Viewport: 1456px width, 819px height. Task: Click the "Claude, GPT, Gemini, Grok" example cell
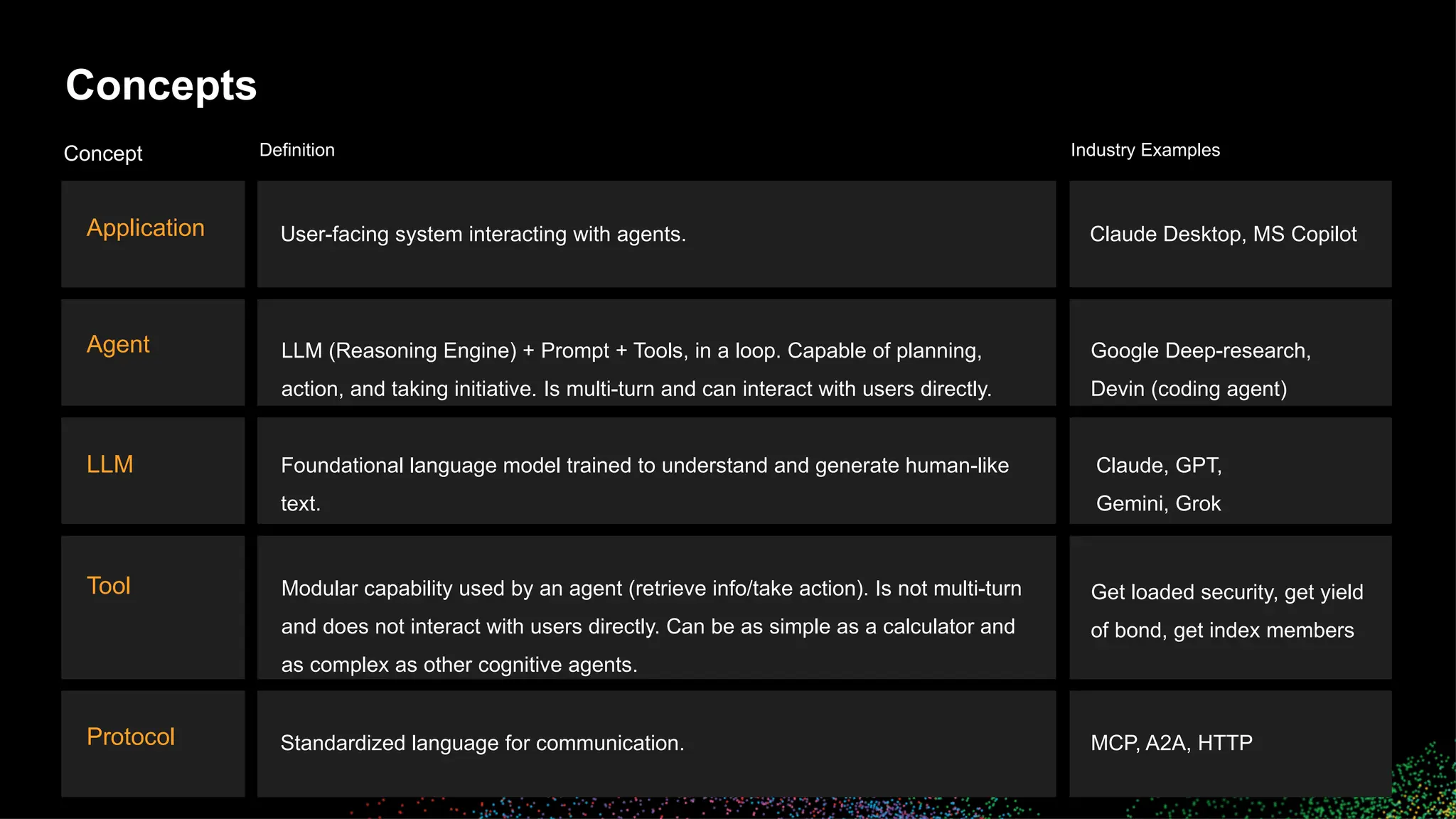click(1158, 484)
